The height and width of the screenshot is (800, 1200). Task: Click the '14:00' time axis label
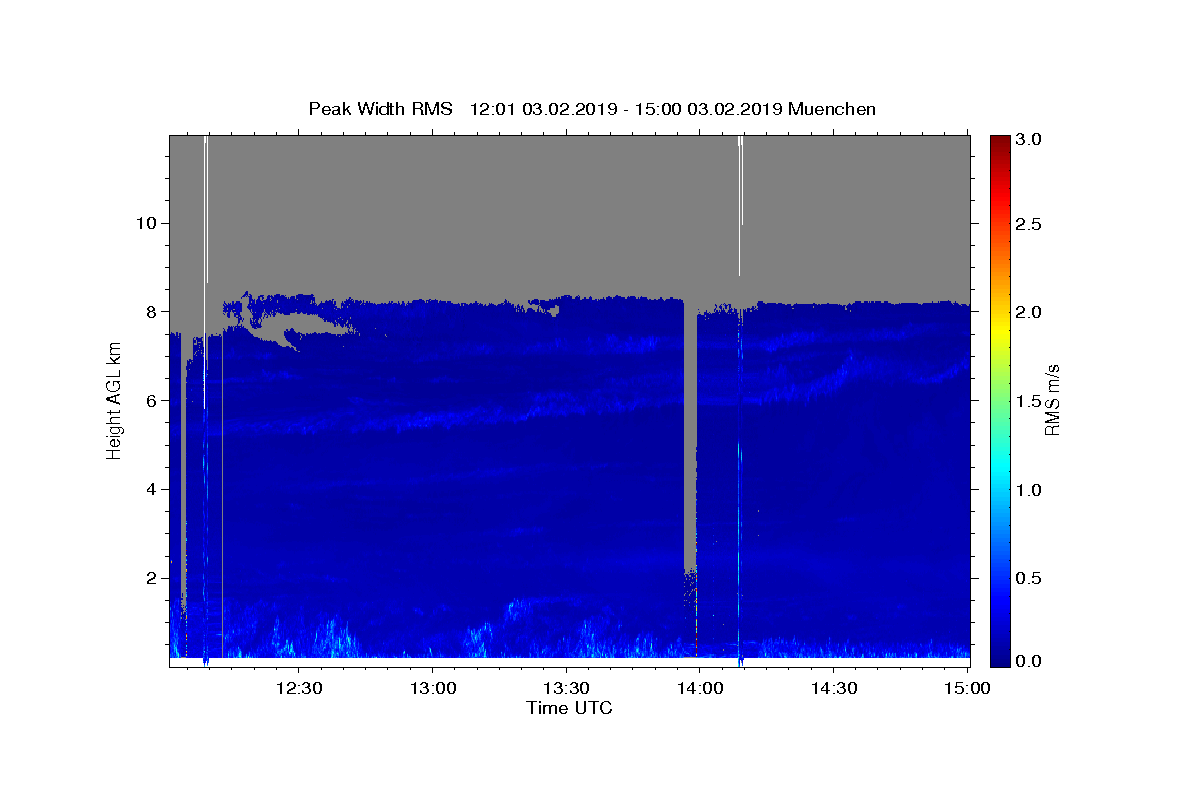pyautogui.click(x=699, y=689)
